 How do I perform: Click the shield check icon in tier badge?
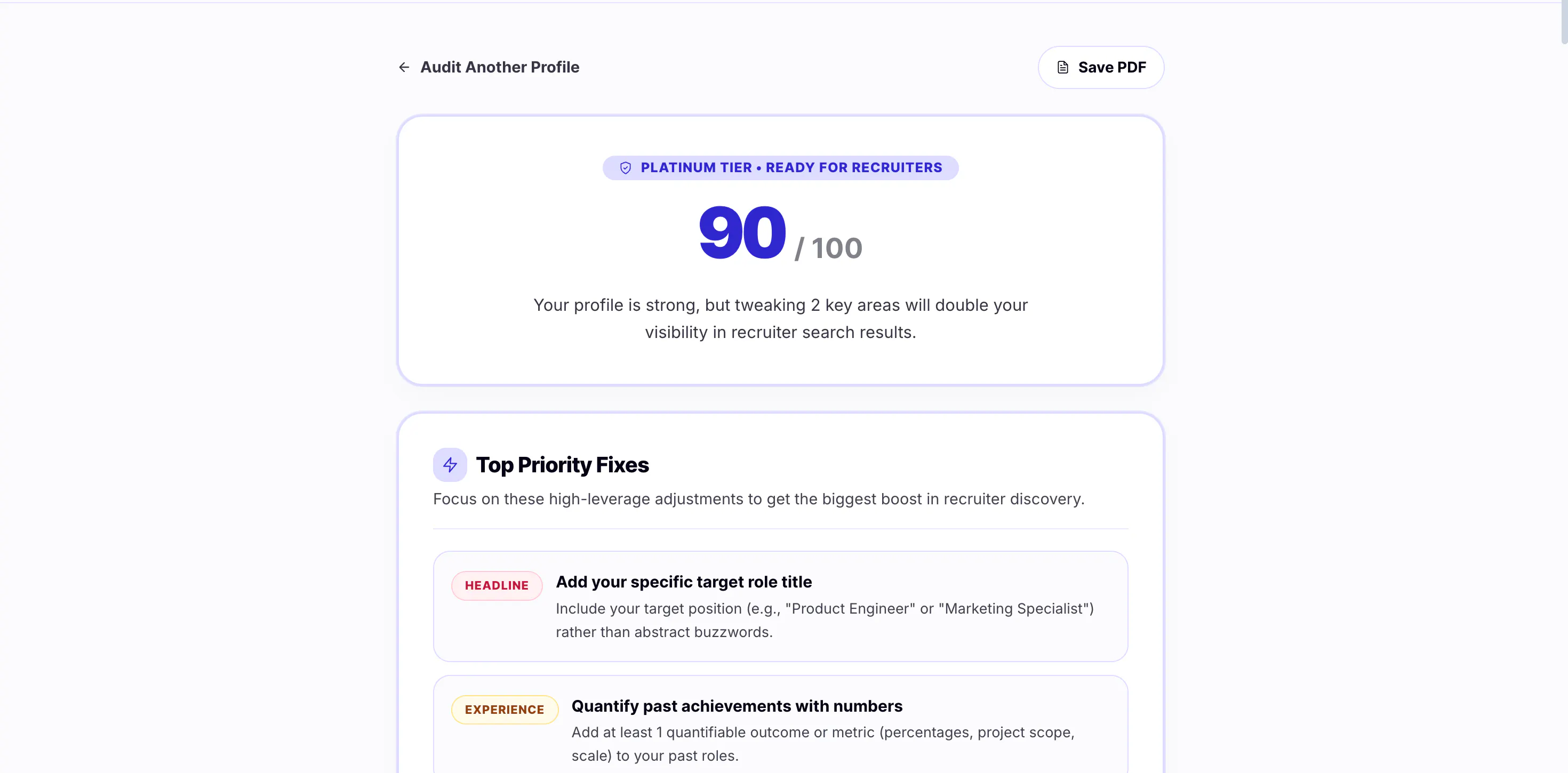click(x=625, y=168)
